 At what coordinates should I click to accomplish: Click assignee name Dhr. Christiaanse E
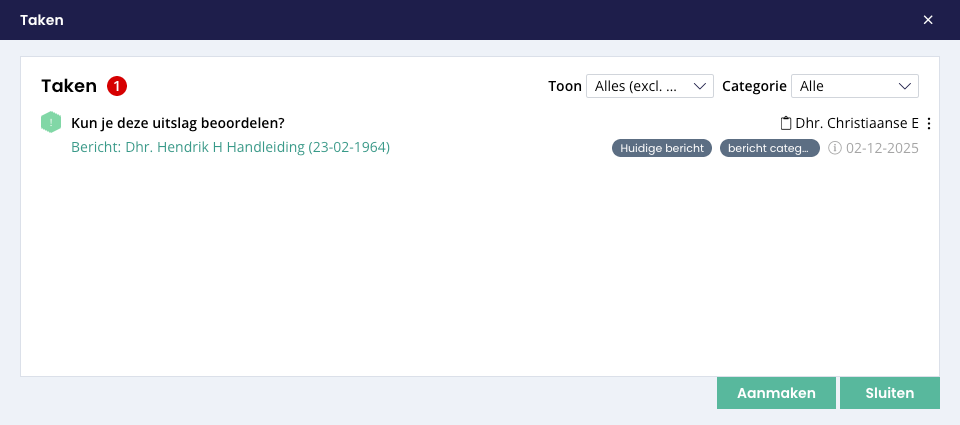tap(856, 123)
